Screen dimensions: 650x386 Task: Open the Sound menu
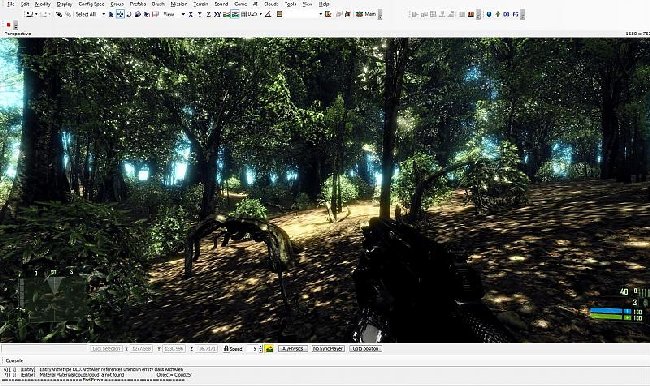pyautogui.click(x=221, y=4)
